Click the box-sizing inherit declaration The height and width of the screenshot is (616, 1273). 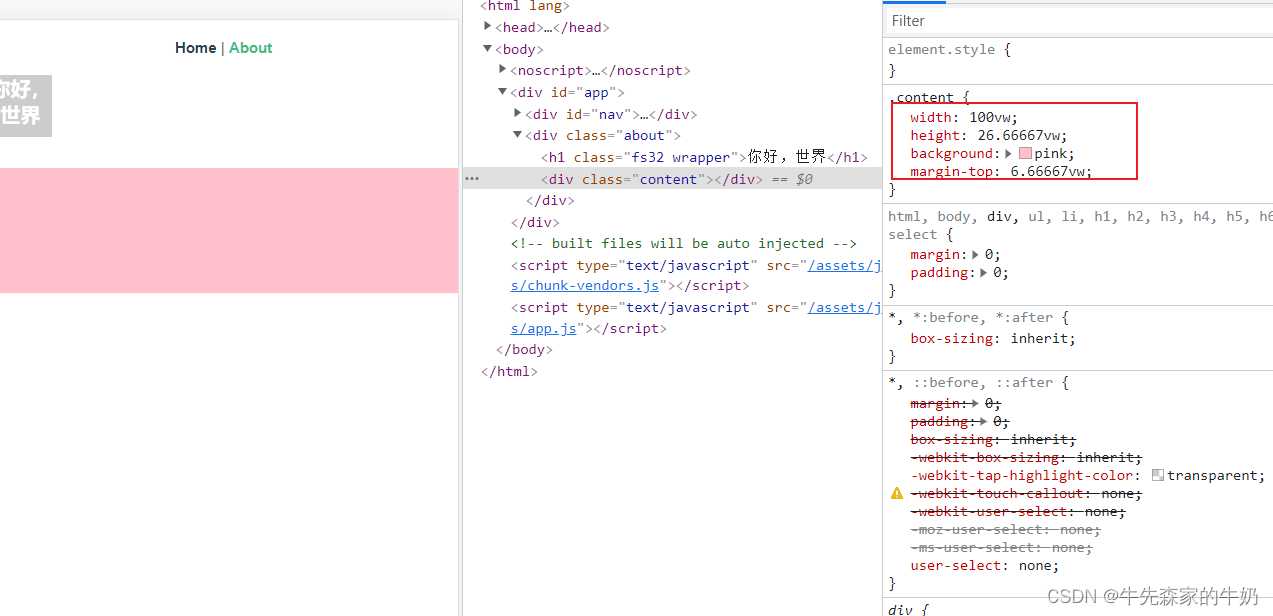click(x=993, y=339)
